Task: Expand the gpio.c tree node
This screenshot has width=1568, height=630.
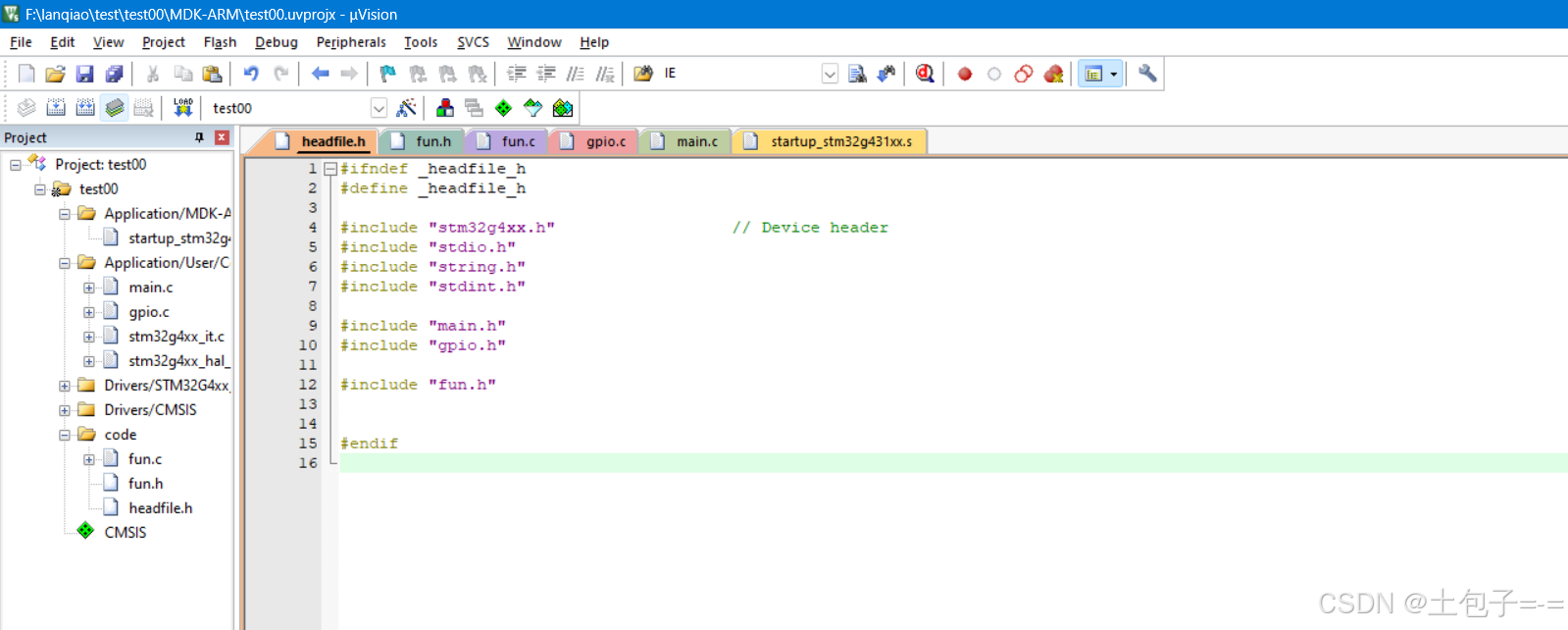Action: click(89, 312)
